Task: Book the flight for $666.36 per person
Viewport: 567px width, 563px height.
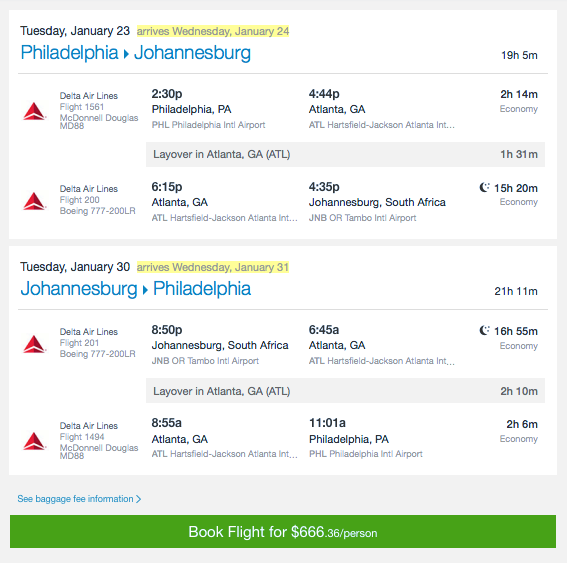Action: (283, 532)
